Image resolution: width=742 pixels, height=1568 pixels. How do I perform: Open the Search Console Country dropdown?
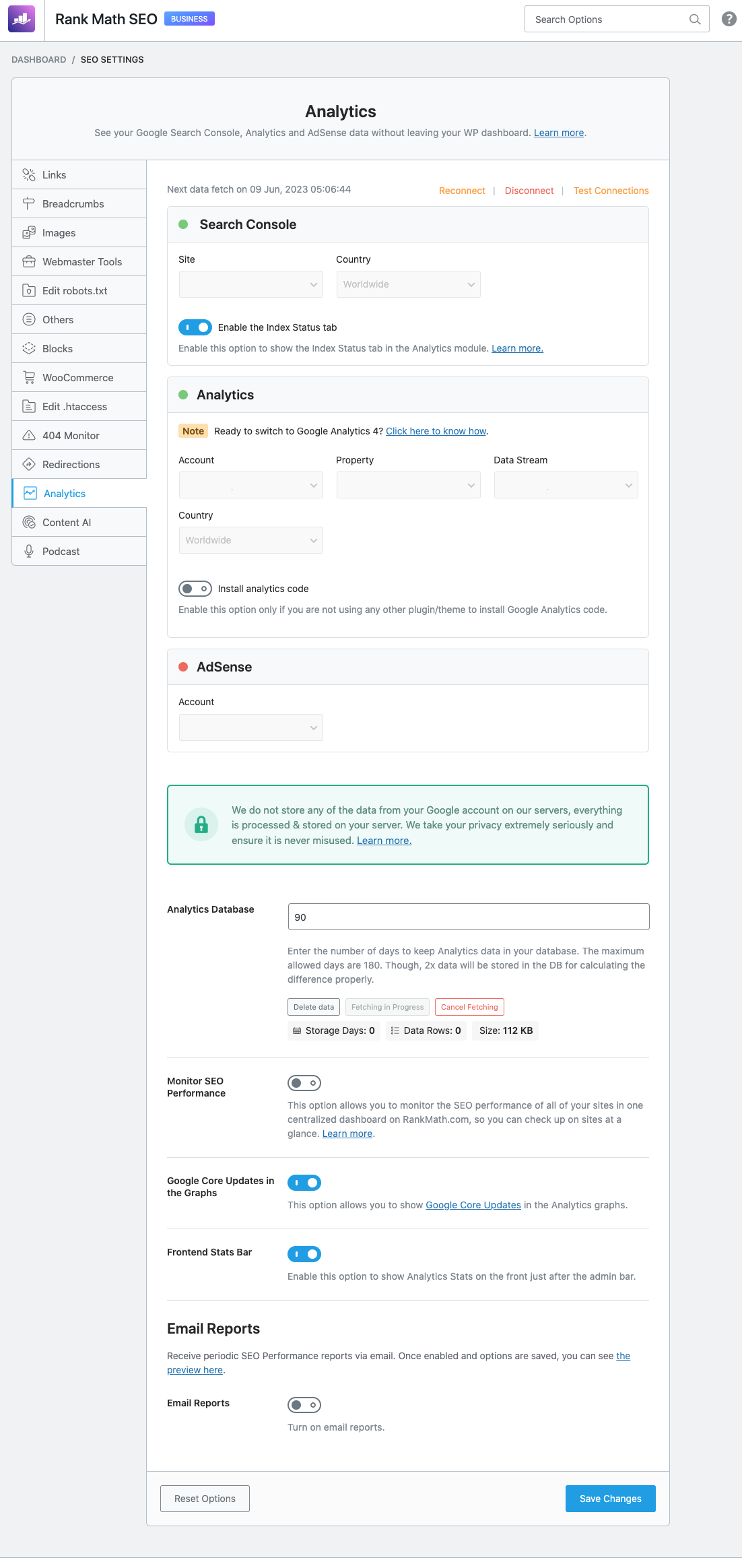pos(408,284)
